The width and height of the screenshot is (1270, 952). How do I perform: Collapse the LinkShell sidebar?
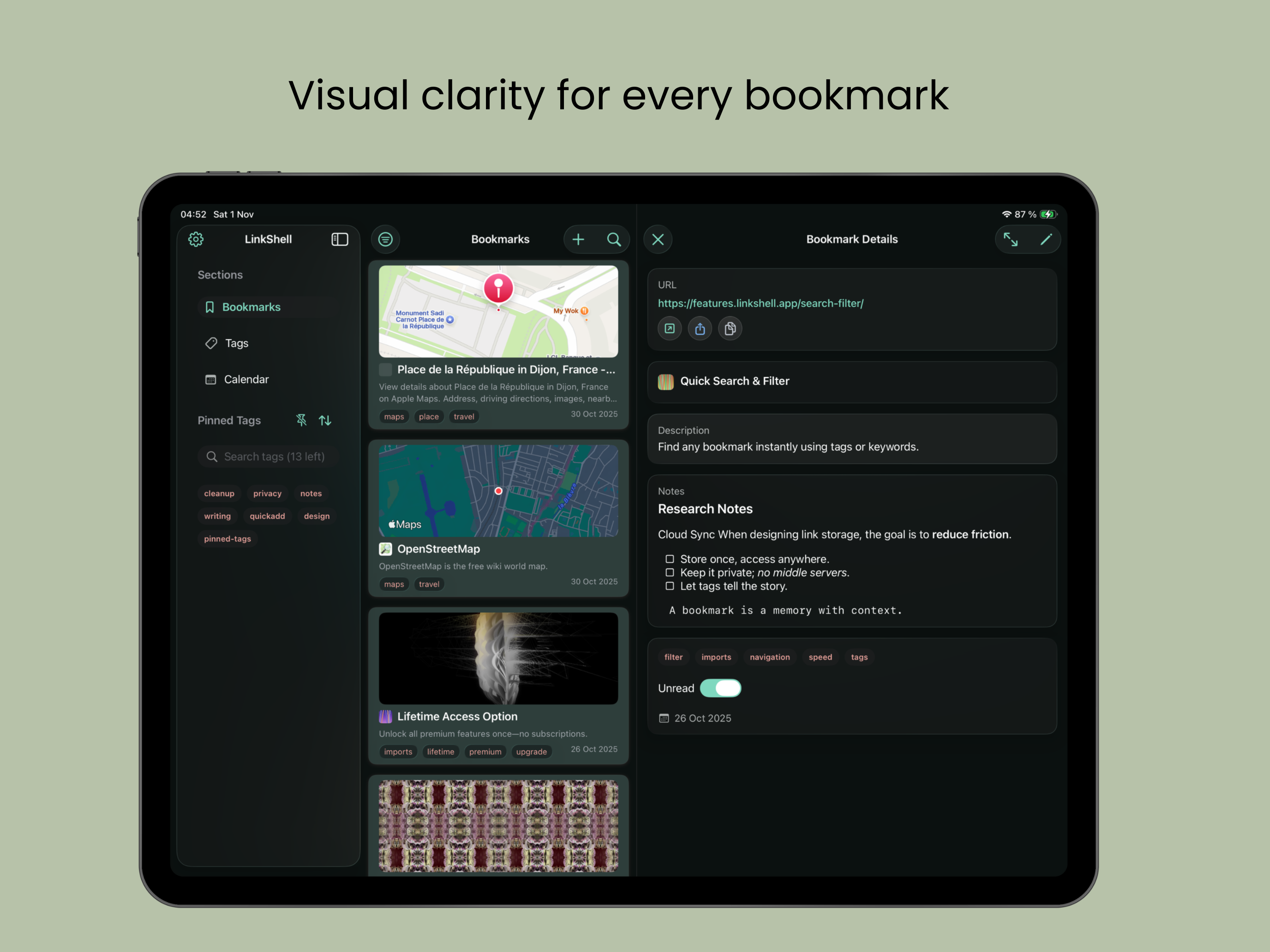tap(340, 239)
